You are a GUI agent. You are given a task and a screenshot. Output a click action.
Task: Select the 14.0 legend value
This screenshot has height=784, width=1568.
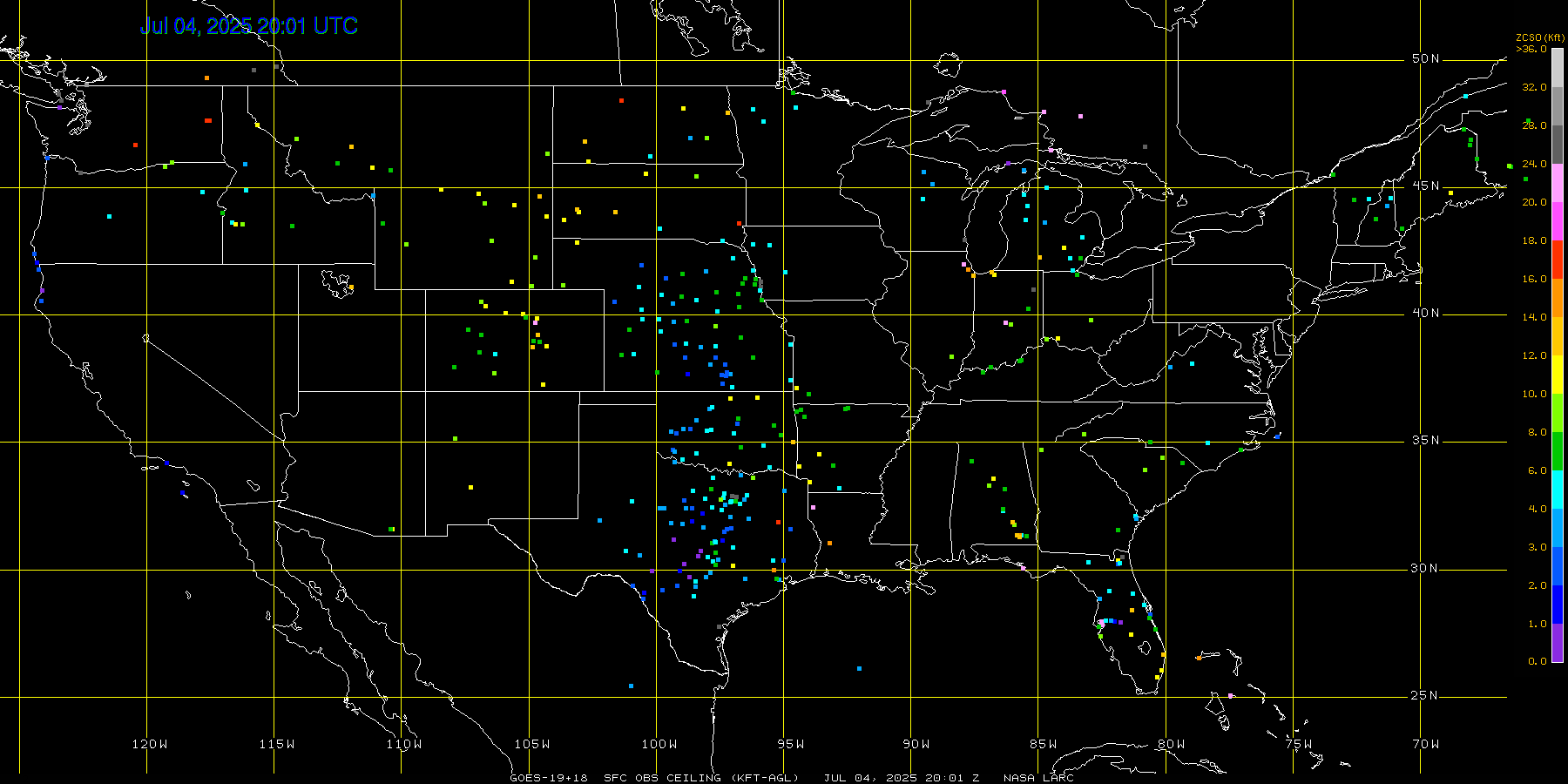(x=1534, y=317)
